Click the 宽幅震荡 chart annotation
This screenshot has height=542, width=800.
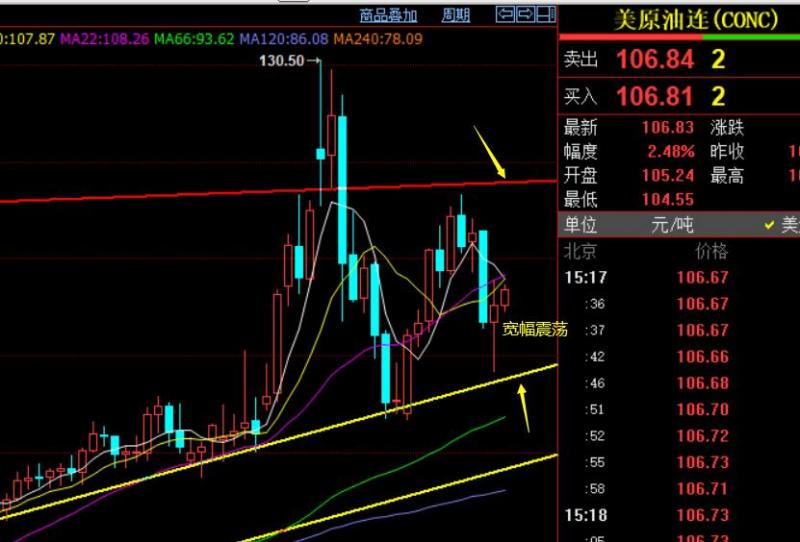(x=535, y=329)
